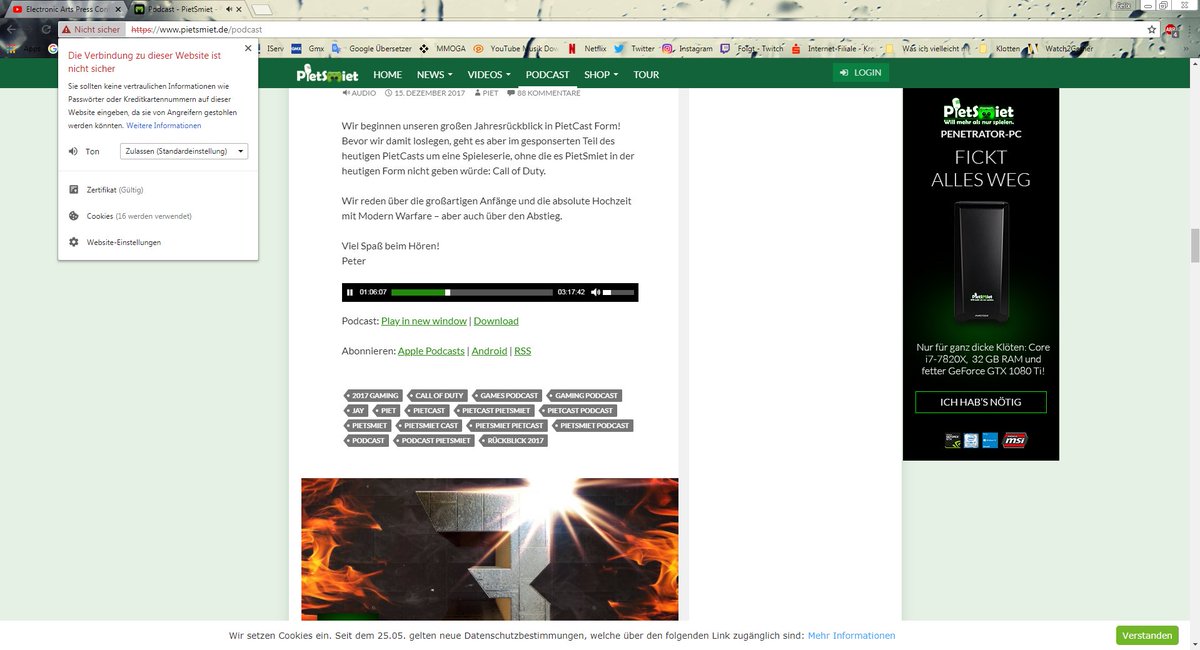The height and width of the screenshot is (650, 1200).
Task: Open the Instagram bookmark
Action: (x=687, y=48)
